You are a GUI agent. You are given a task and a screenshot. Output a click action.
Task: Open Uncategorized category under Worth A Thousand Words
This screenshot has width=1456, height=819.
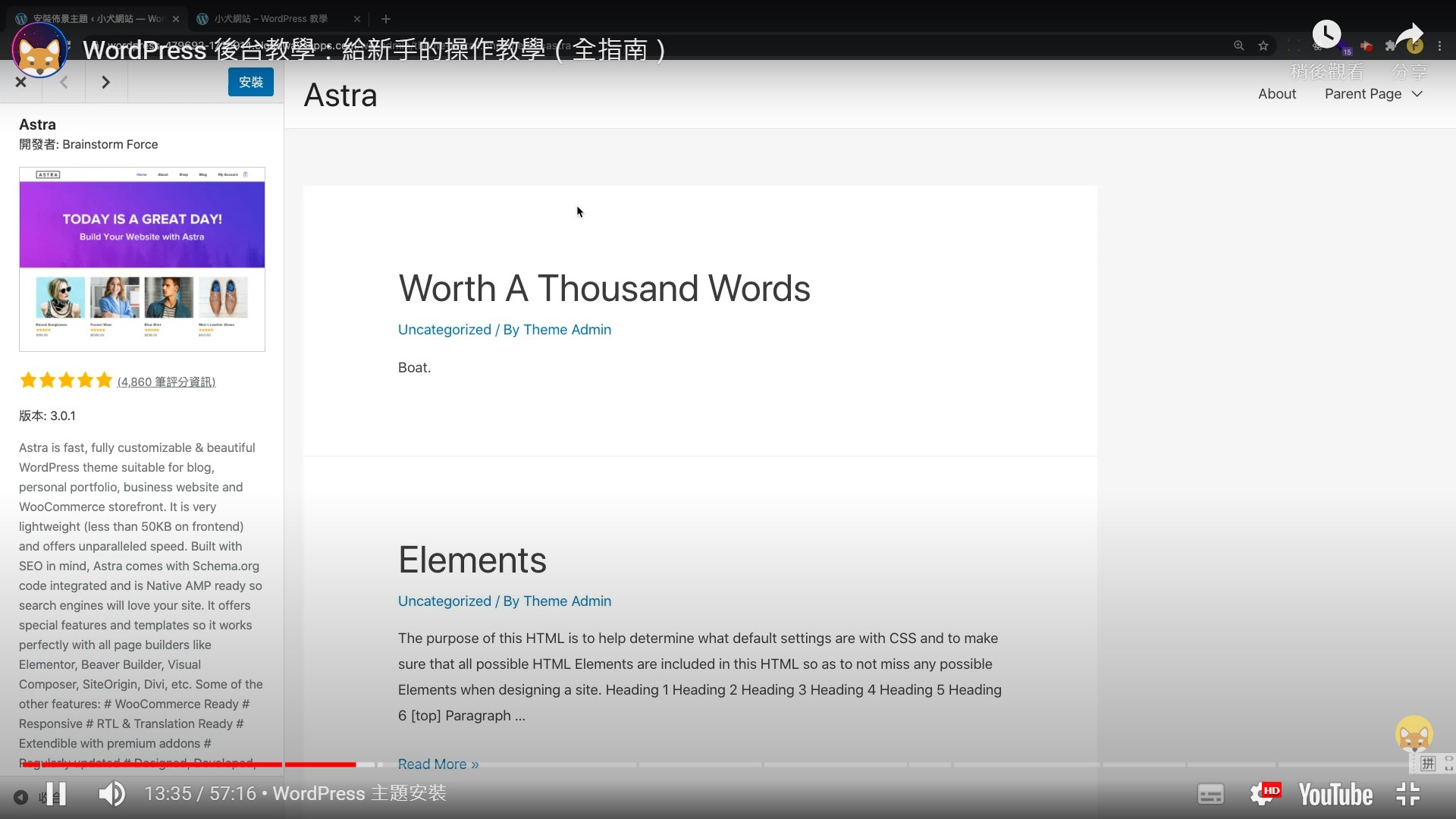tap(444, 330)
